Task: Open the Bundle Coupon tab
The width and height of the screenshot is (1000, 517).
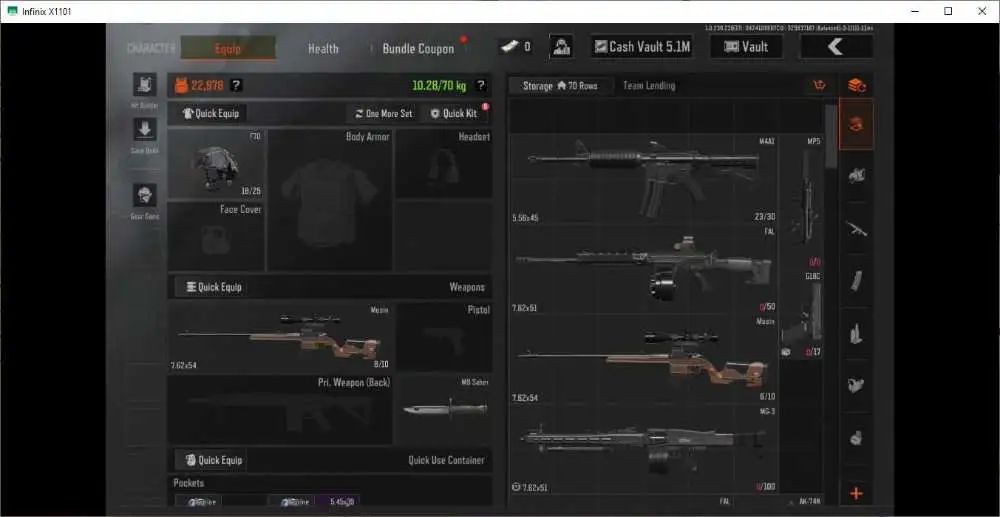Action: click(x=418, y=48)
